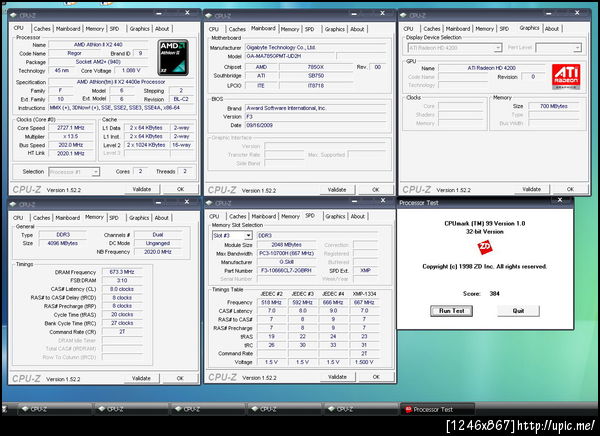The image size is (600, 436).
Task: Click the XMP-1334 timings column header
Action: tap(364, 294)
